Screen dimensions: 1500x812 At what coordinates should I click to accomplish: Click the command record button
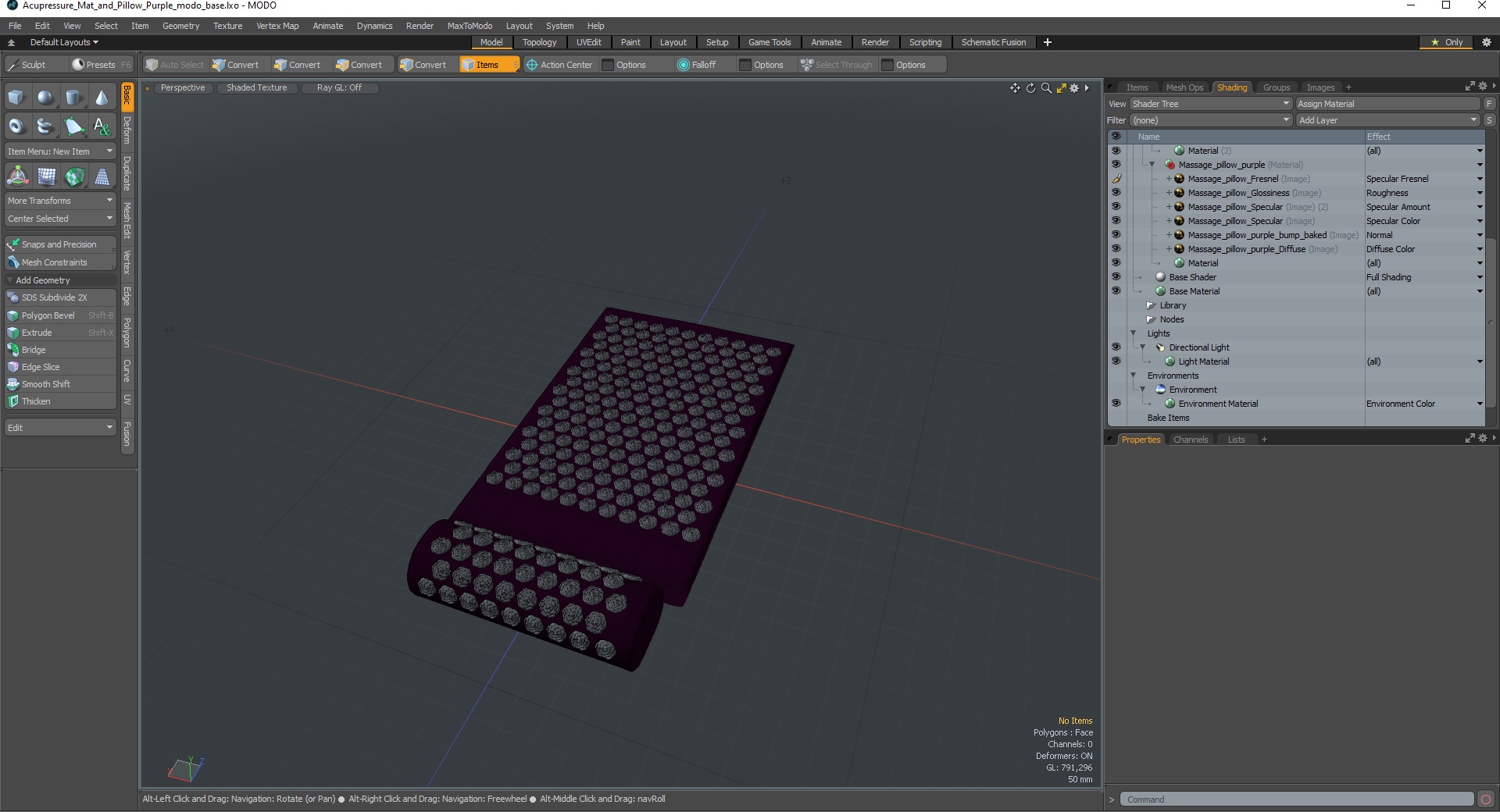(x=1486, y=800)
